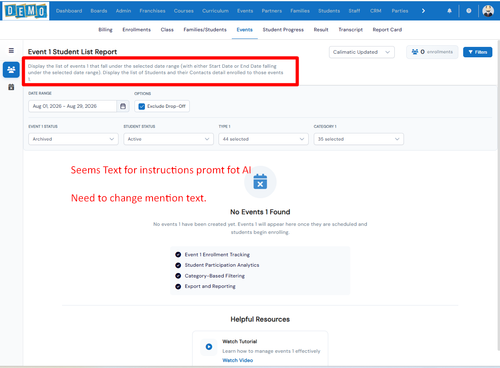Switch to the Enrollments report tab
The height and width of the screenshot is (368, 500).
[136, 30]
